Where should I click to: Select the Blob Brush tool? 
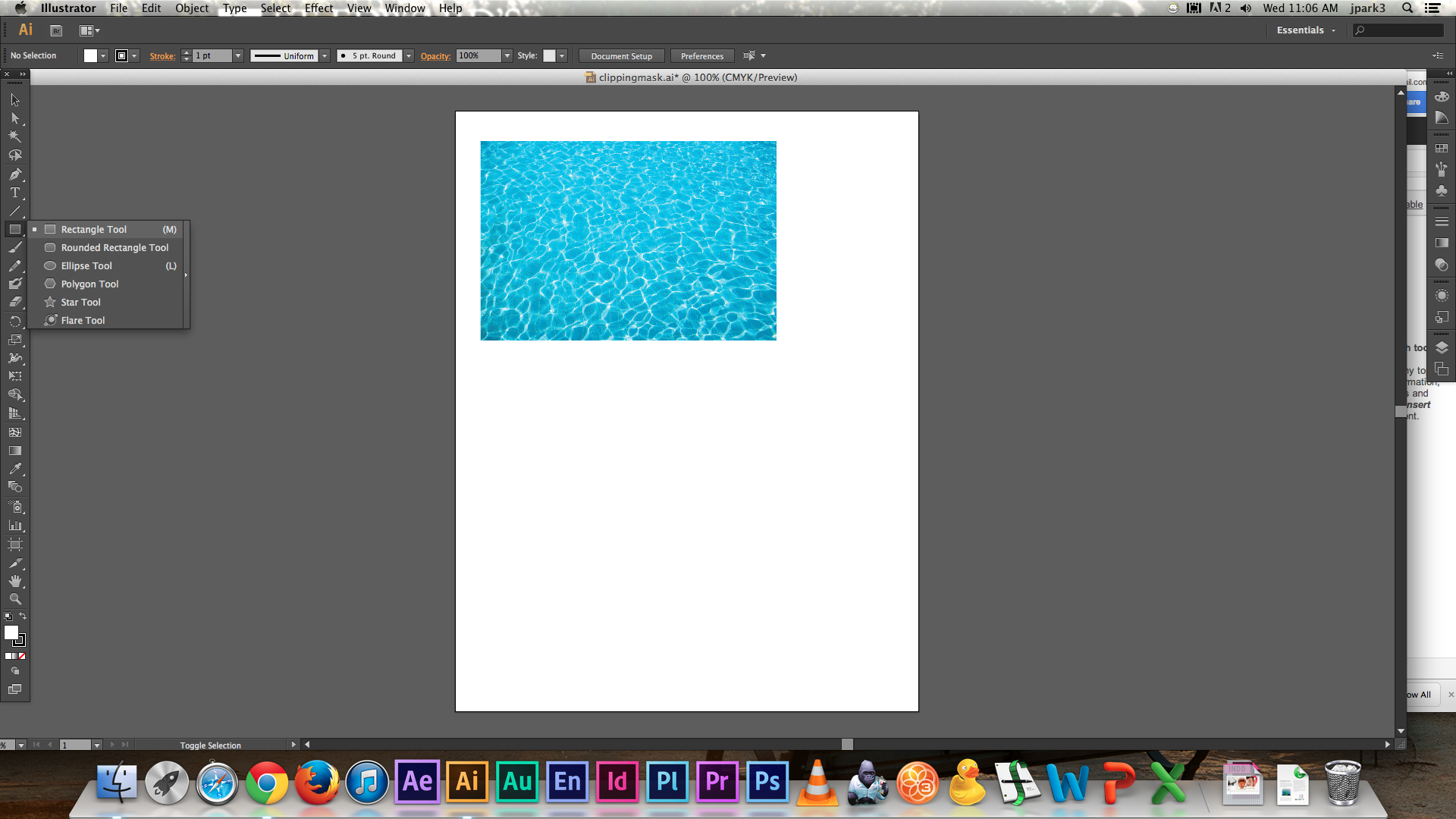point(14,284)
